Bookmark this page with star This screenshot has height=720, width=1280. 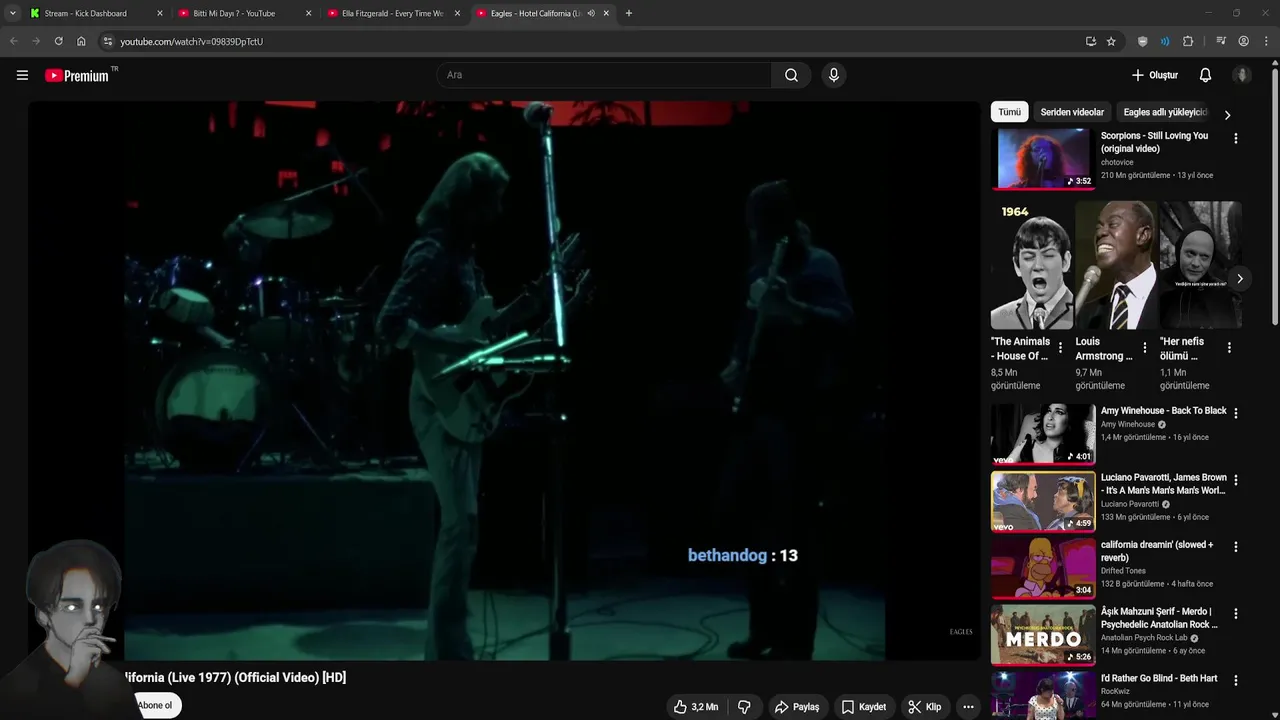[1111, 41]
